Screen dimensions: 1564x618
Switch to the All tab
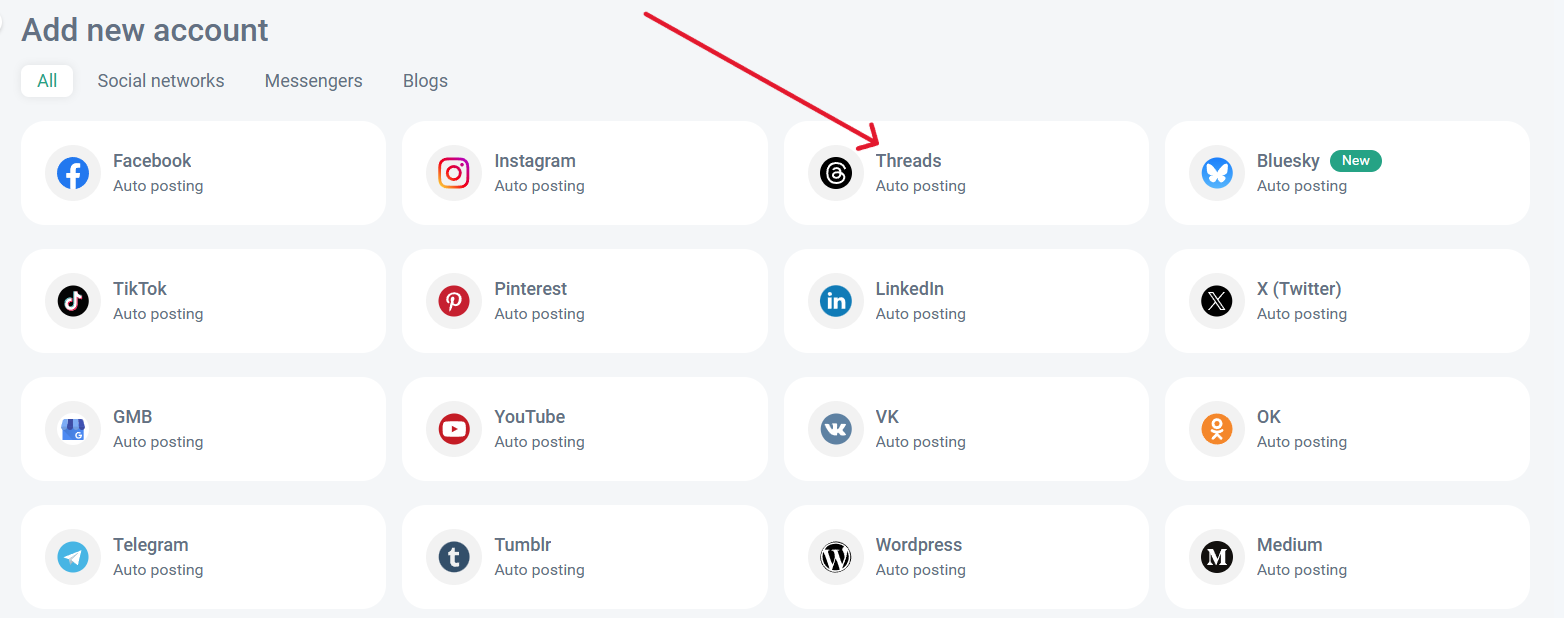(47, 81)
